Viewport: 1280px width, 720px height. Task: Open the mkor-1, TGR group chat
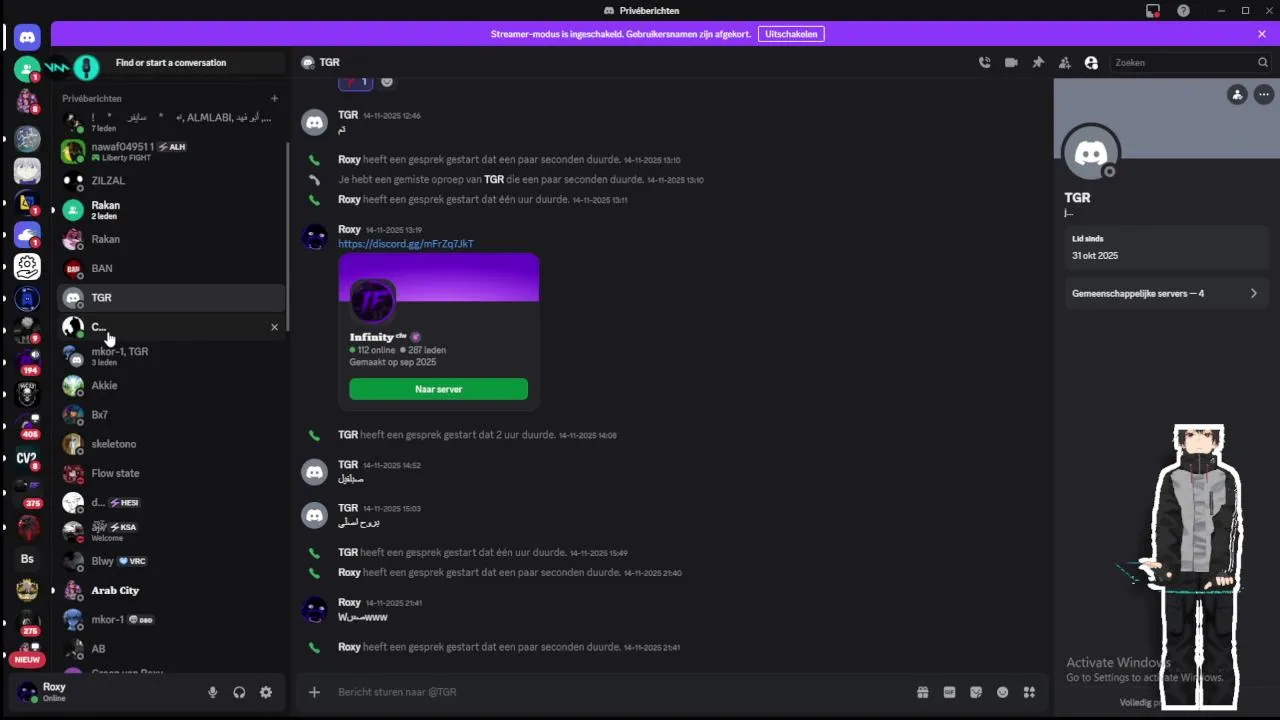172,356
